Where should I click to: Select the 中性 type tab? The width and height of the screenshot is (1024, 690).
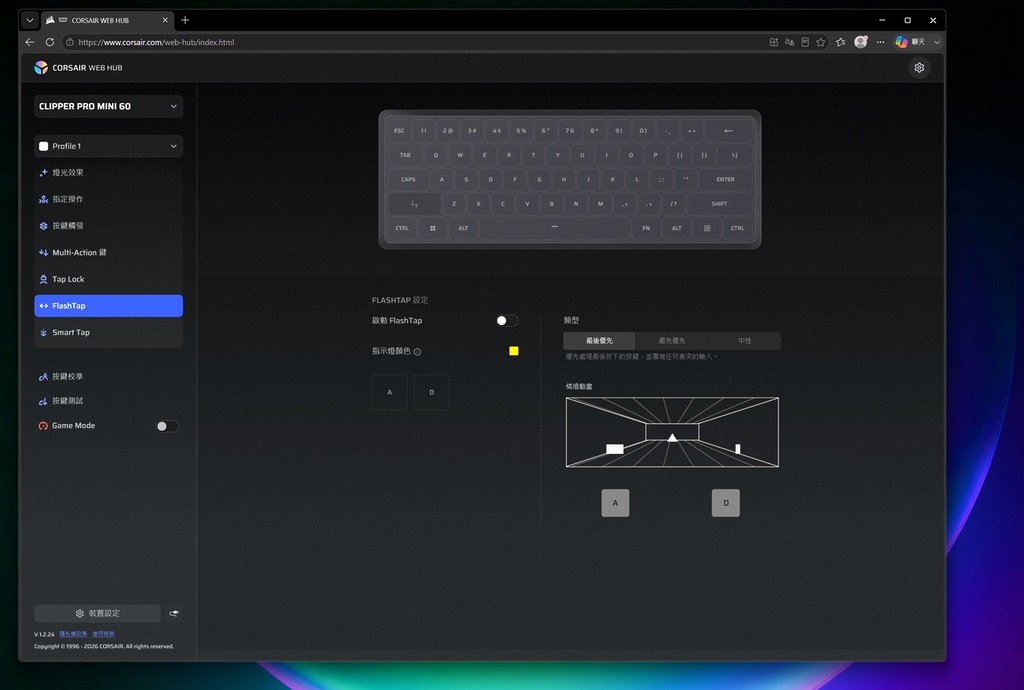point(744,341)
